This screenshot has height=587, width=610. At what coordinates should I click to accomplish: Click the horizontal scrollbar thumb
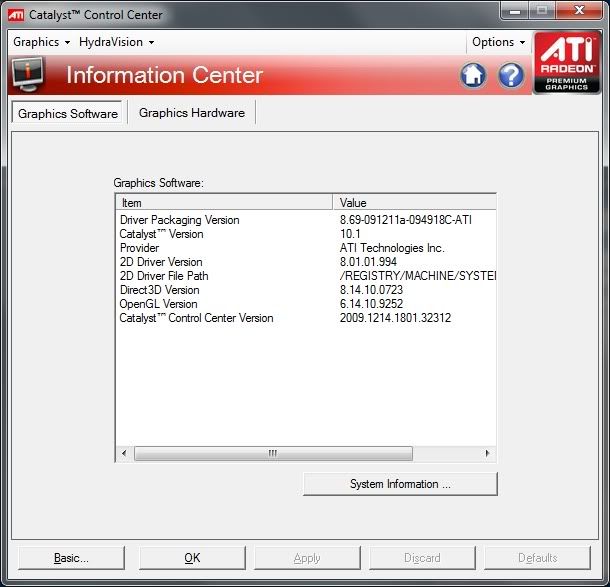coord(273,453)
